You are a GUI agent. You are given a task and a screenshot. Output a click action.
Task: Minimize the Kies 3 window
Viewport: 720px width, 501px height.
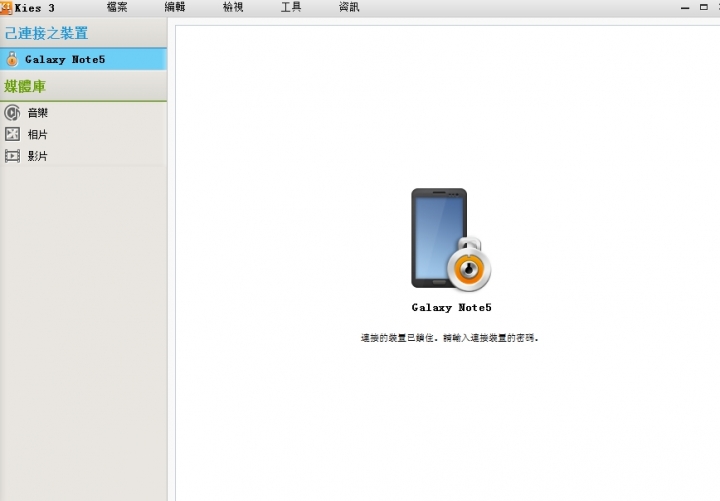(685, 8)
